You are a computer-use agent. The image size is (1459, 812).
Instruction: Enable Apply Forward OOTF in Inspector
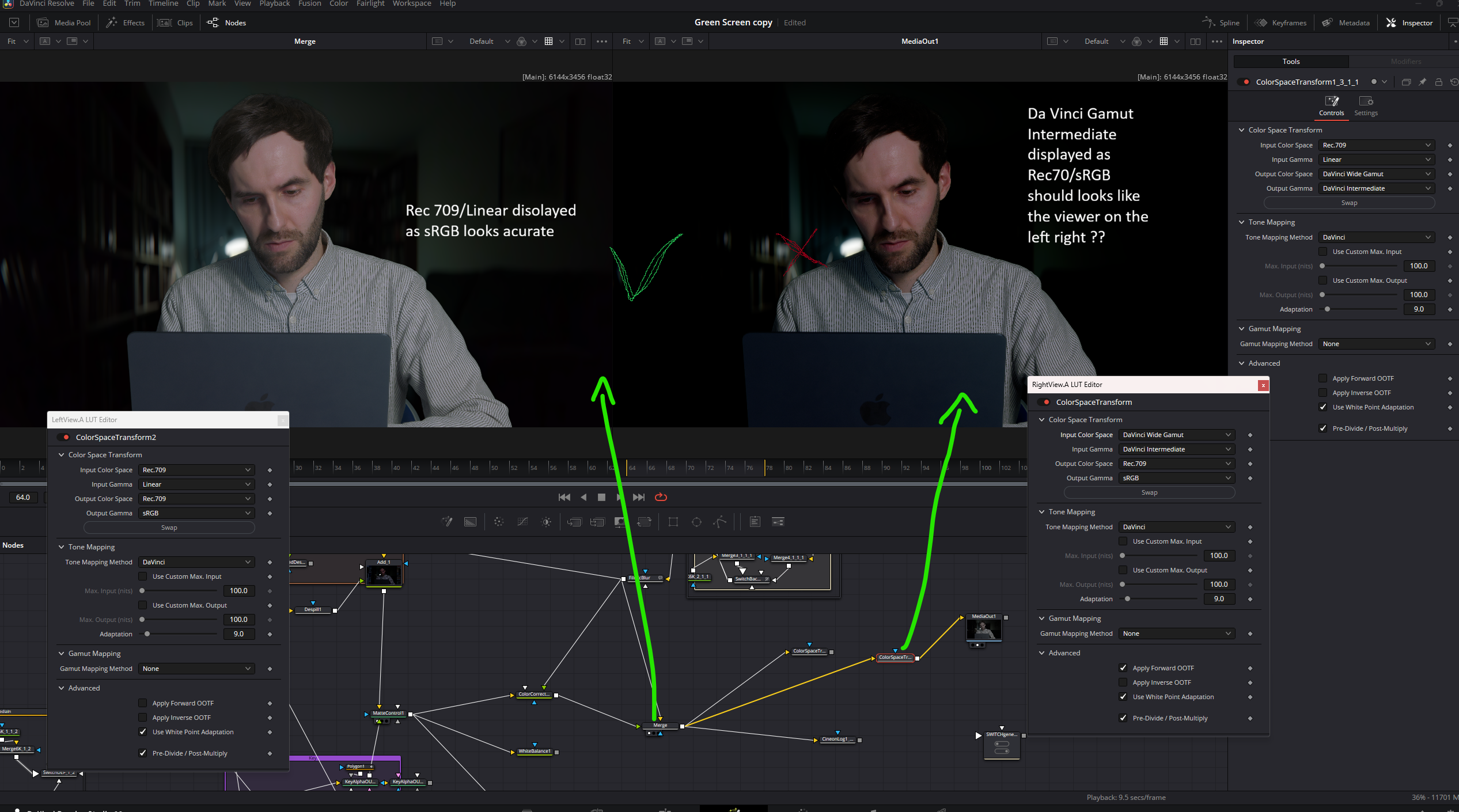coord(1323,378)
